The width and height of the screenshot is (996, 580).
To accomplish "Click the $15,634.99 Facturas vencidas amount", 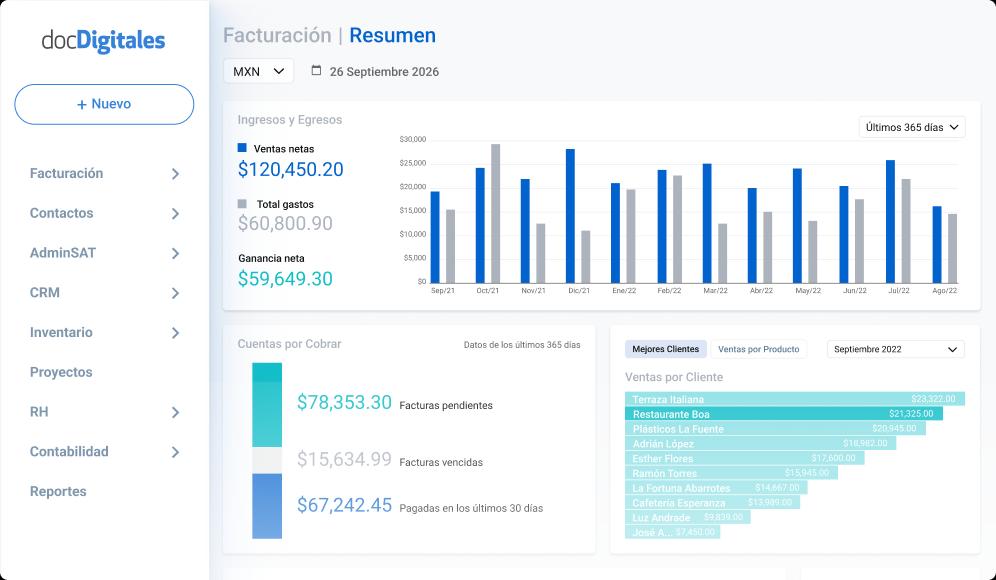I will (x=344, y=459).
